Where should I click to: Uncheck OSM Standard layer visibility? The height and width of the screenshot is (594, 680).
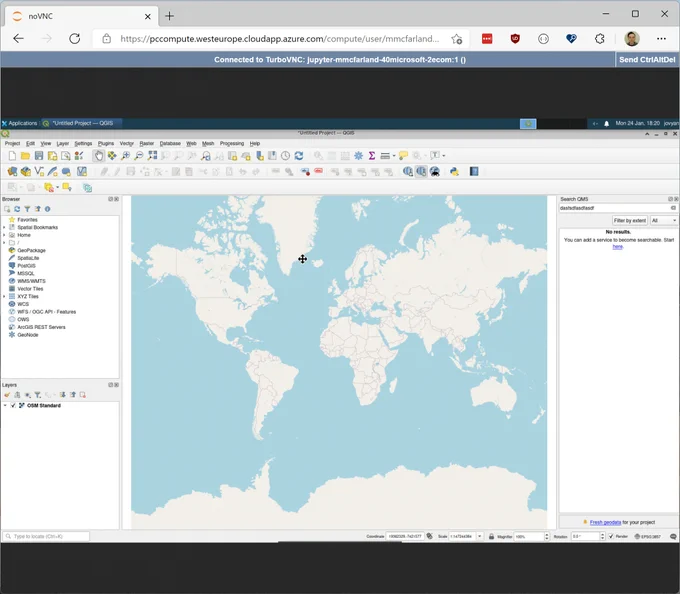(x=13, y=405)
